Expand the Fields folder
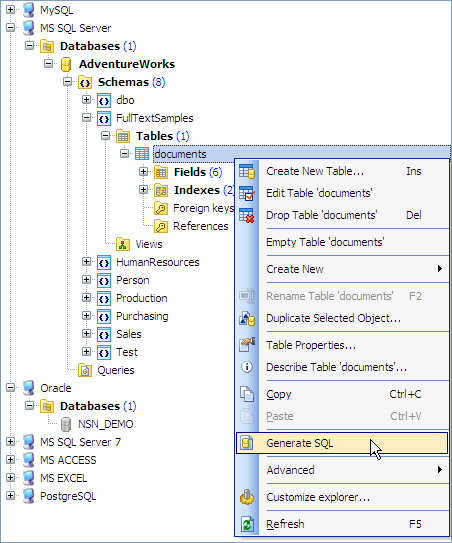This screenshot has height=543, width=452. [143, 172]
